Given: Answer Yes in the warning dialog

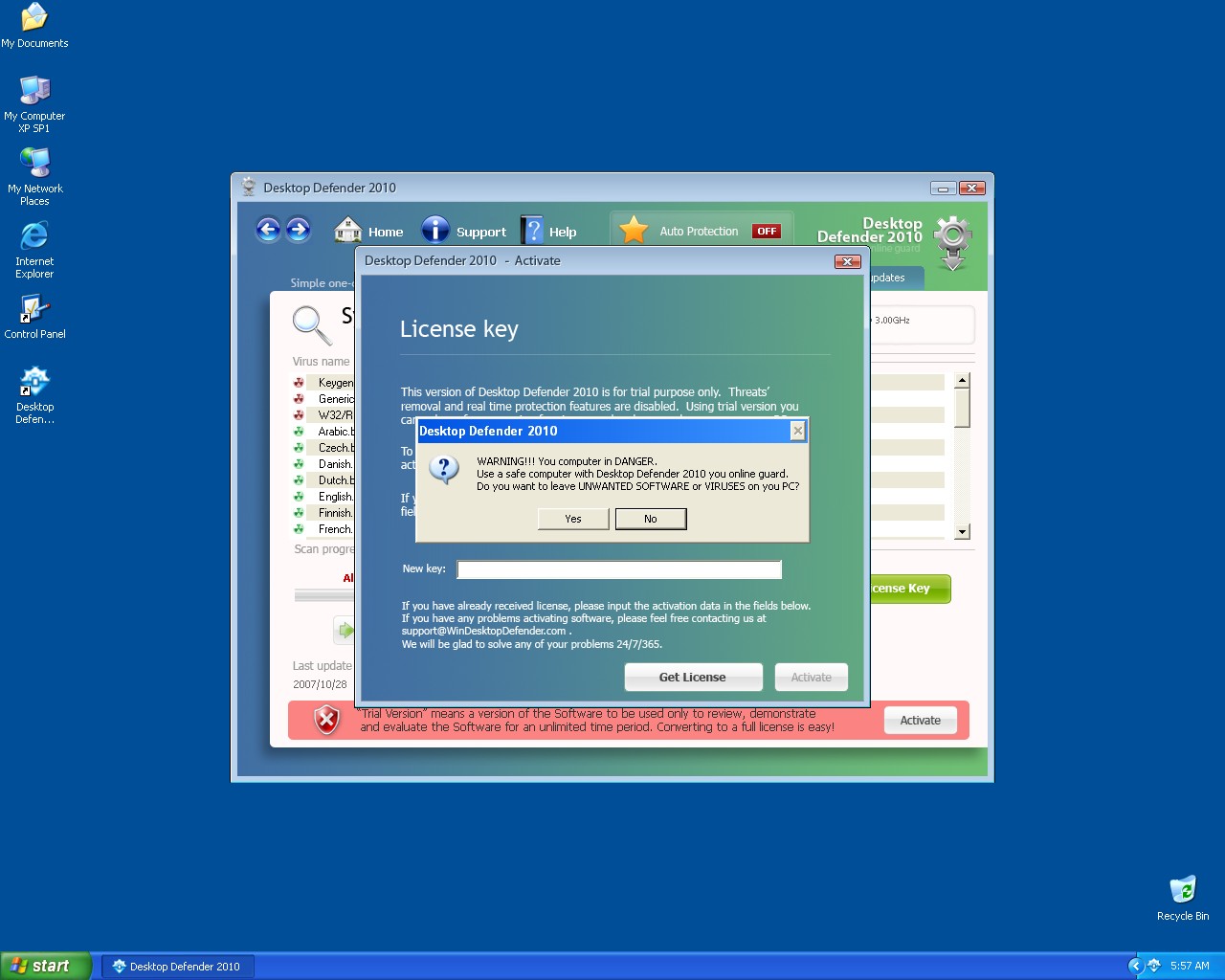Looking at the screenshot, I should tap(572, 519).
